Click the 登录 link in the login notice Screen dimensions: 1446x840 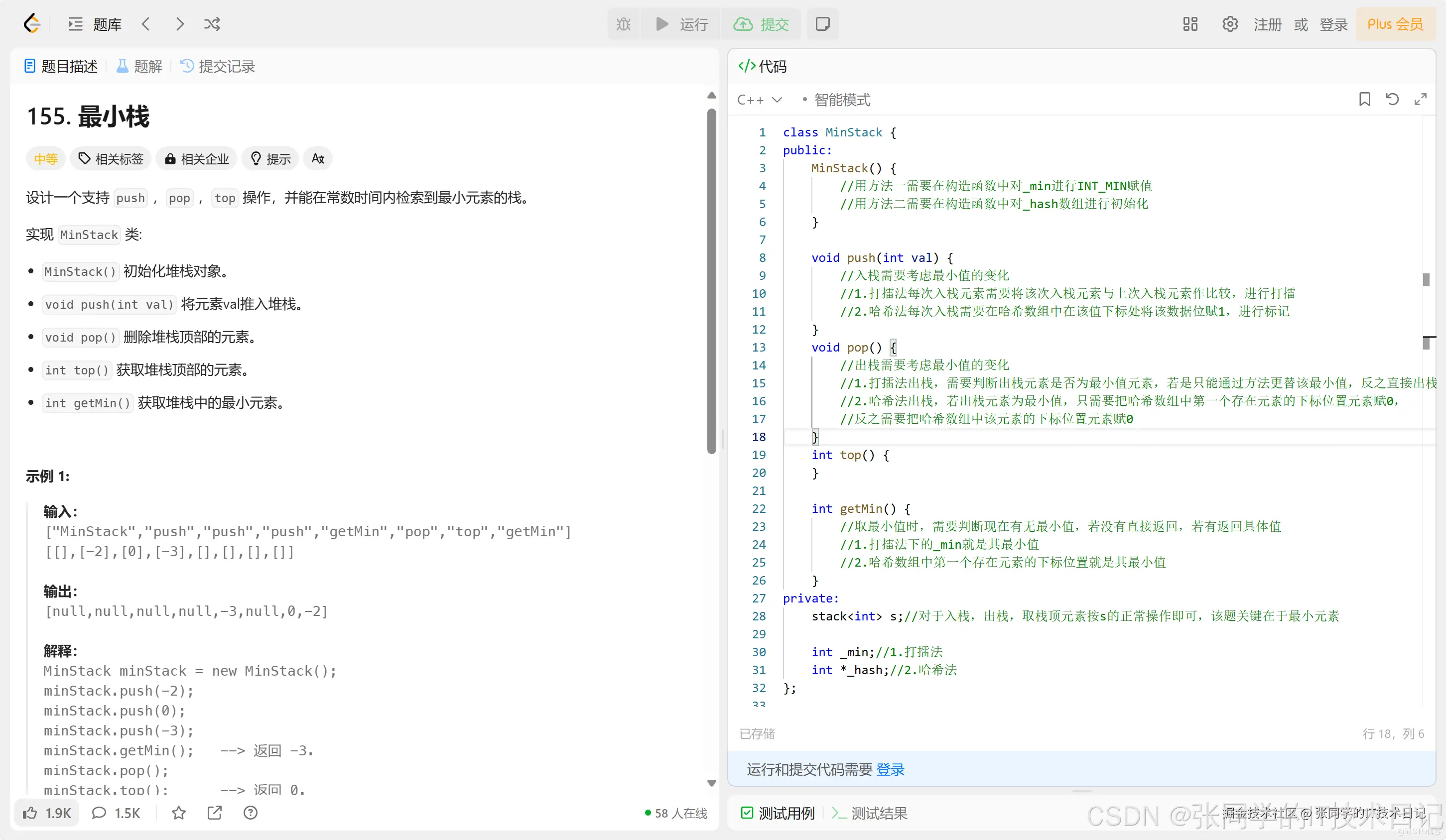tap(890, 769)
